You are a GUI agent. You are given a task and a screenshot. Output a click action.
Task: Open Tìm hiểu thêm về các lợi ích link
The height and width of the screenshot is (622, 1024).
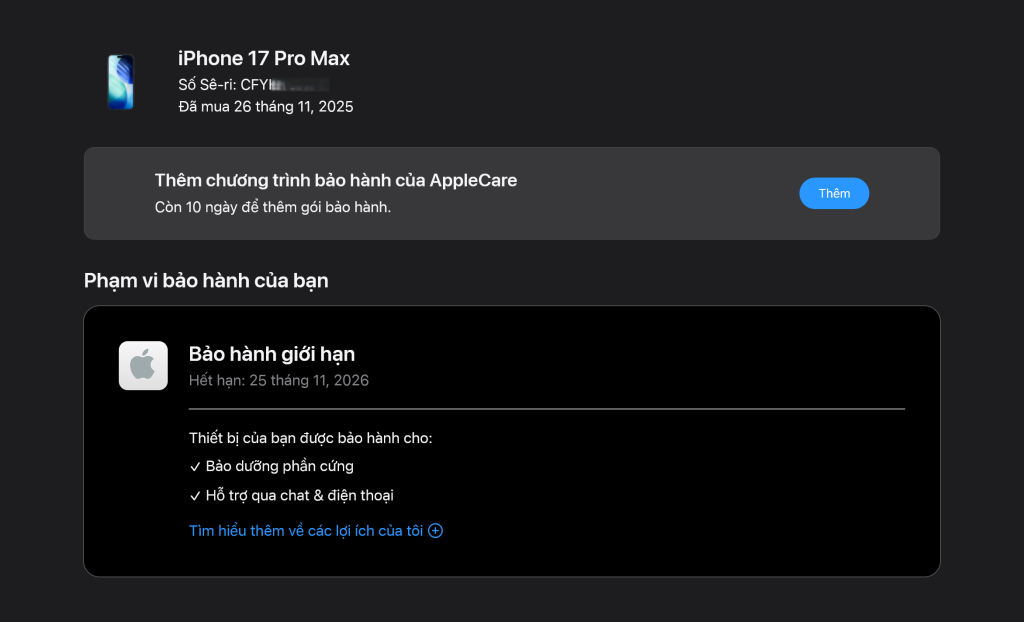(306, 531)
